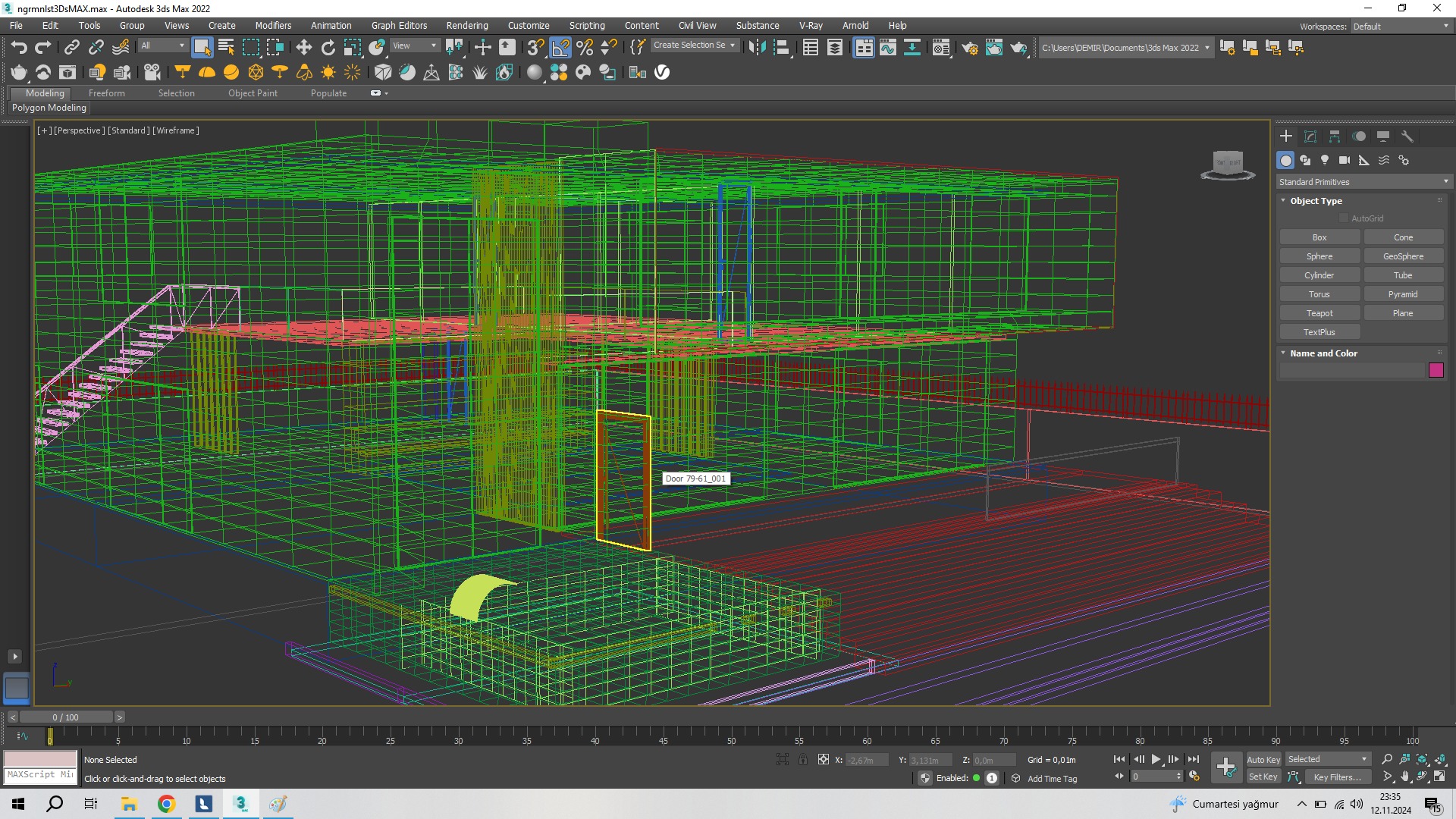Screen dimensions: 1456x819
Task: Select the Rotate transform tool
Action: [328, 48]
